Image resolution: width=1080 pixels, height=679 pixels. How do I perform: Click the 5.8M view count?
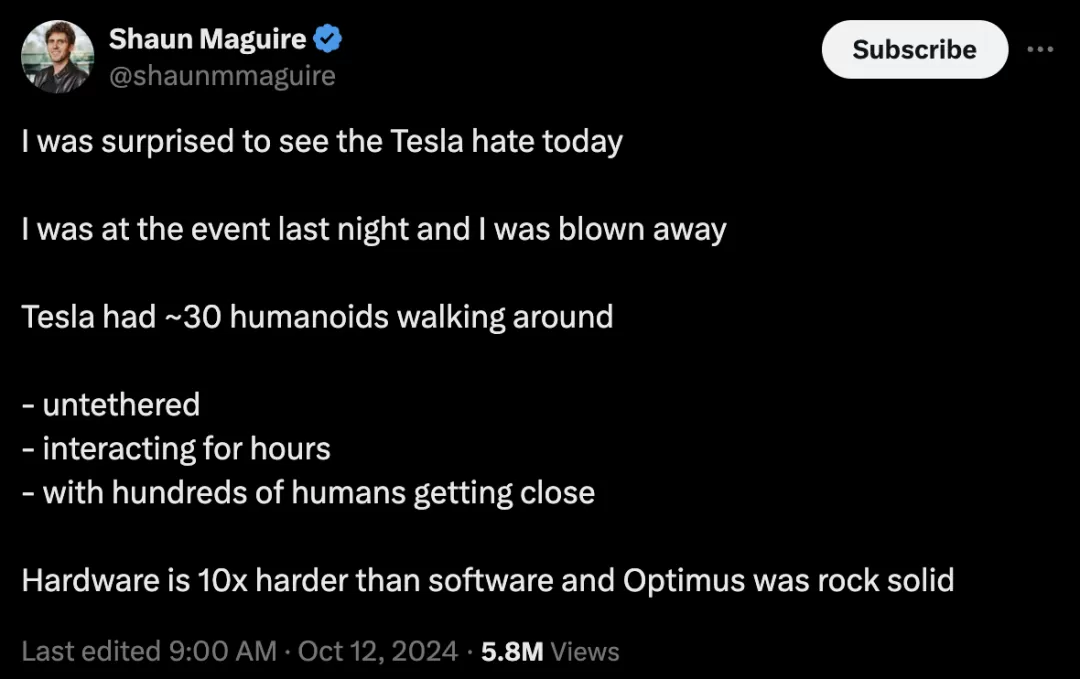click(x=512, y=652)
